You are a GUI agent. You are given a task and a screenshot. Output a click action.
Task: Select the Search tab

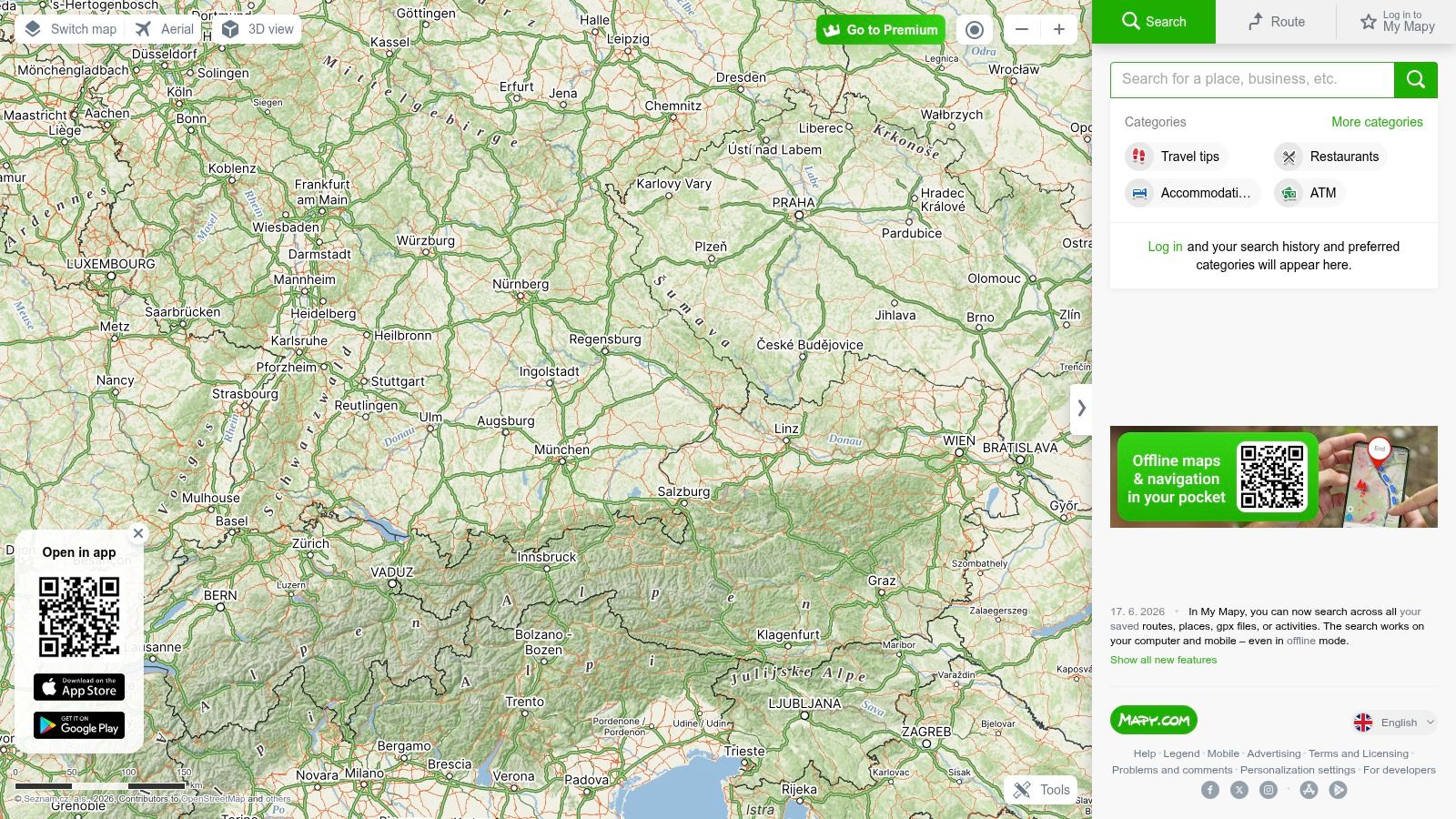1154,22
